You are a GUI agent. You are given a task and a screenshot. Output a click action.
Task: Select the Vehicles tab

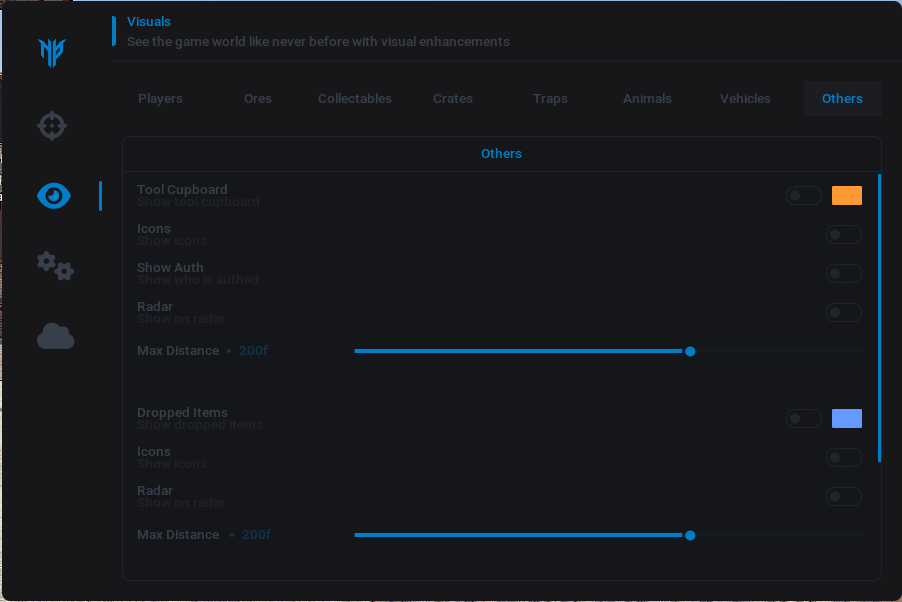(745, 99)
